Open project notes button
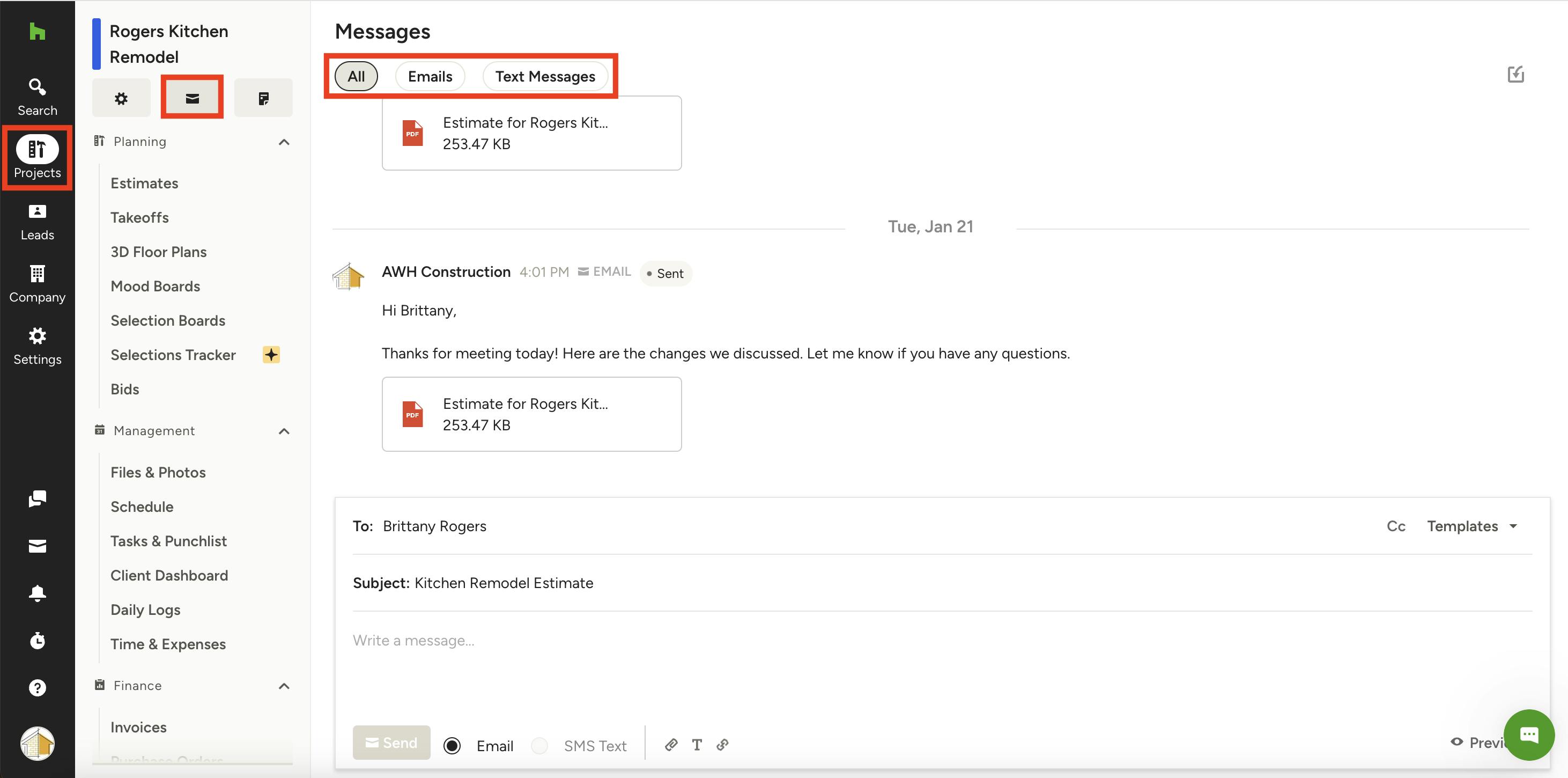This screenshot has width=1568, height=778. click(263, 98)
